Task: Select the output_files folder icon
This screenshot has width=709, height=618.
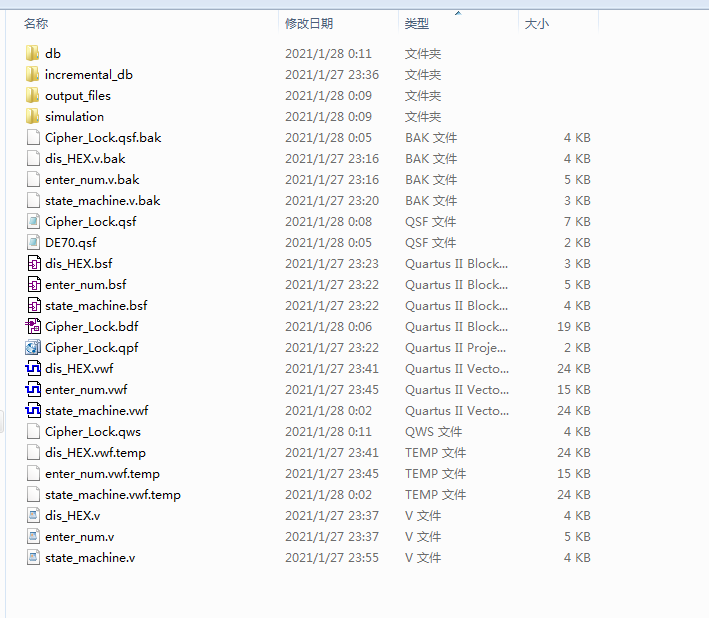Action: (x=33, y=95)
